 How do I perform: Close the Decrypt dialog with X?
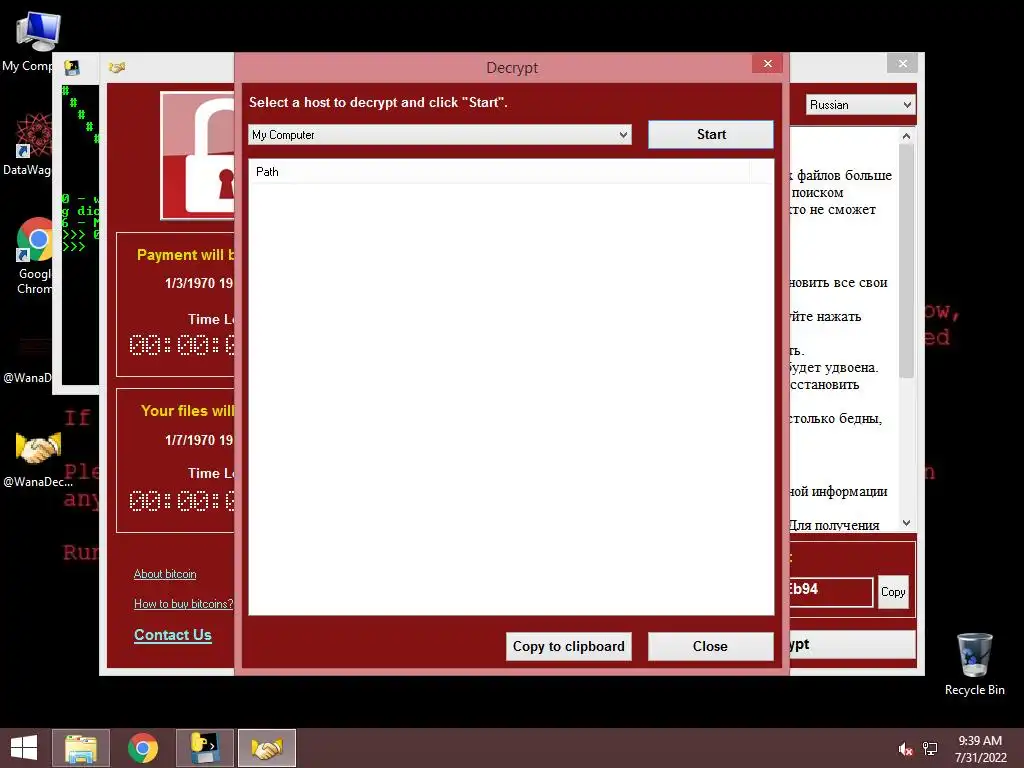pyautogui.click(x=767, y=63)
